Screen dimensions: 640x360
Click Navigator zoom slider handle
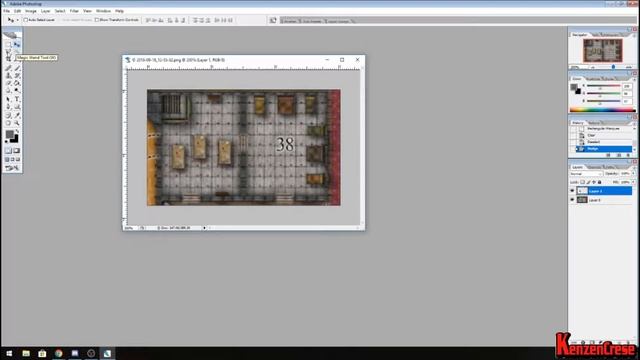pos(613,67)
